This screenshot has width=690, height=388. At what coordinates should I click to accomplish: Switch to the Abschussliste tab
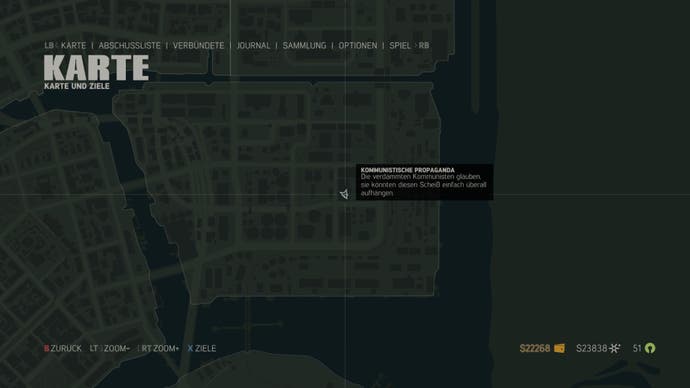click(129, 46)
